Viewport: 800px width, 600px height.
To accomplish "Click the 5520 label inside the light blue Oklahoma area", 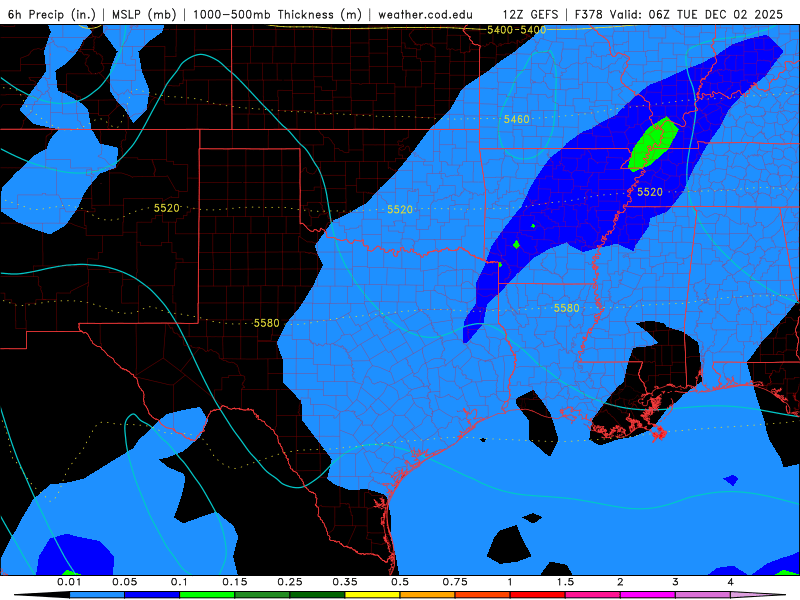I will (399, 209).
